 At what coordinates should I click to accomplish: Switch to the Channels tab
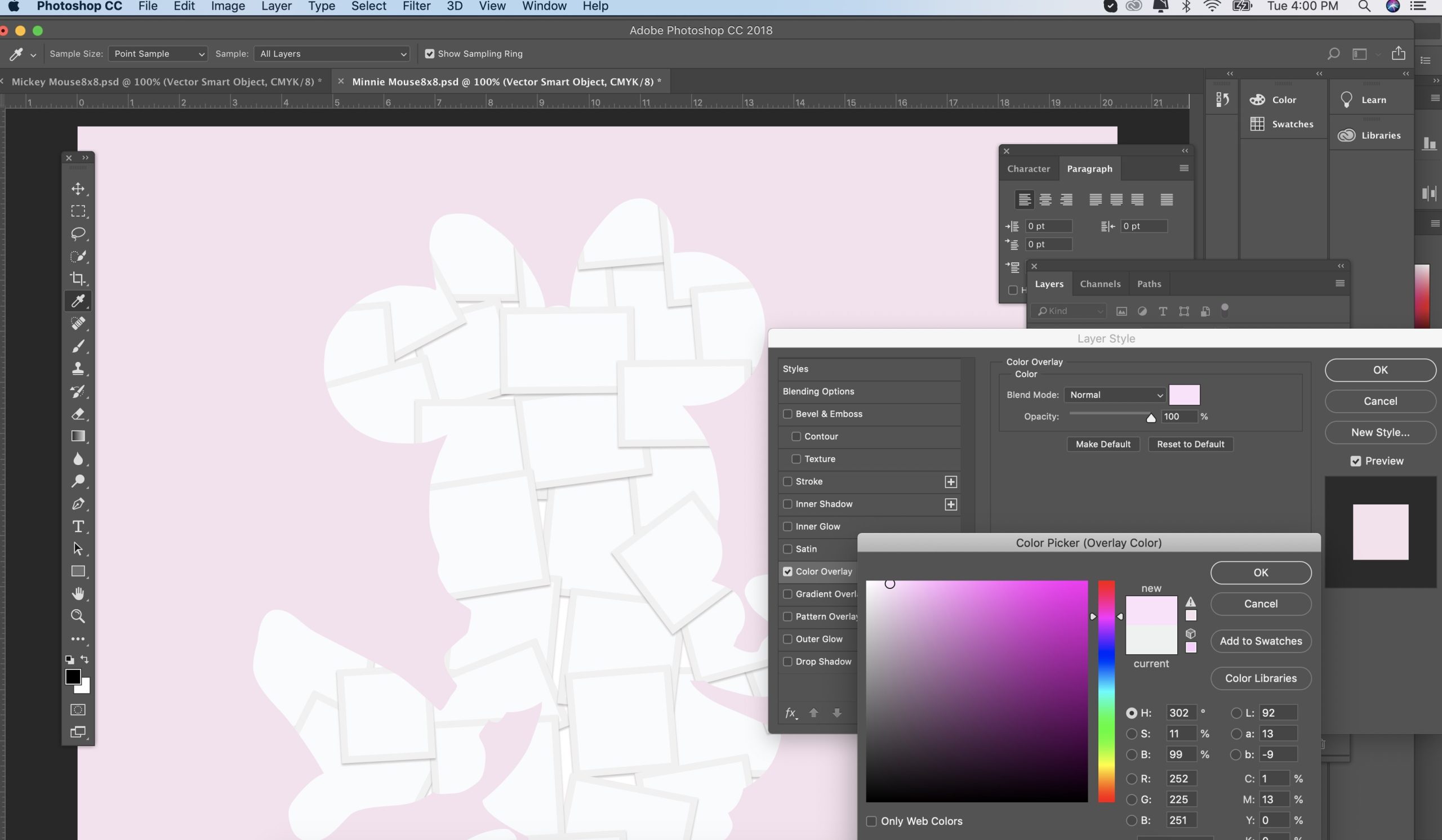[1100, 284]
